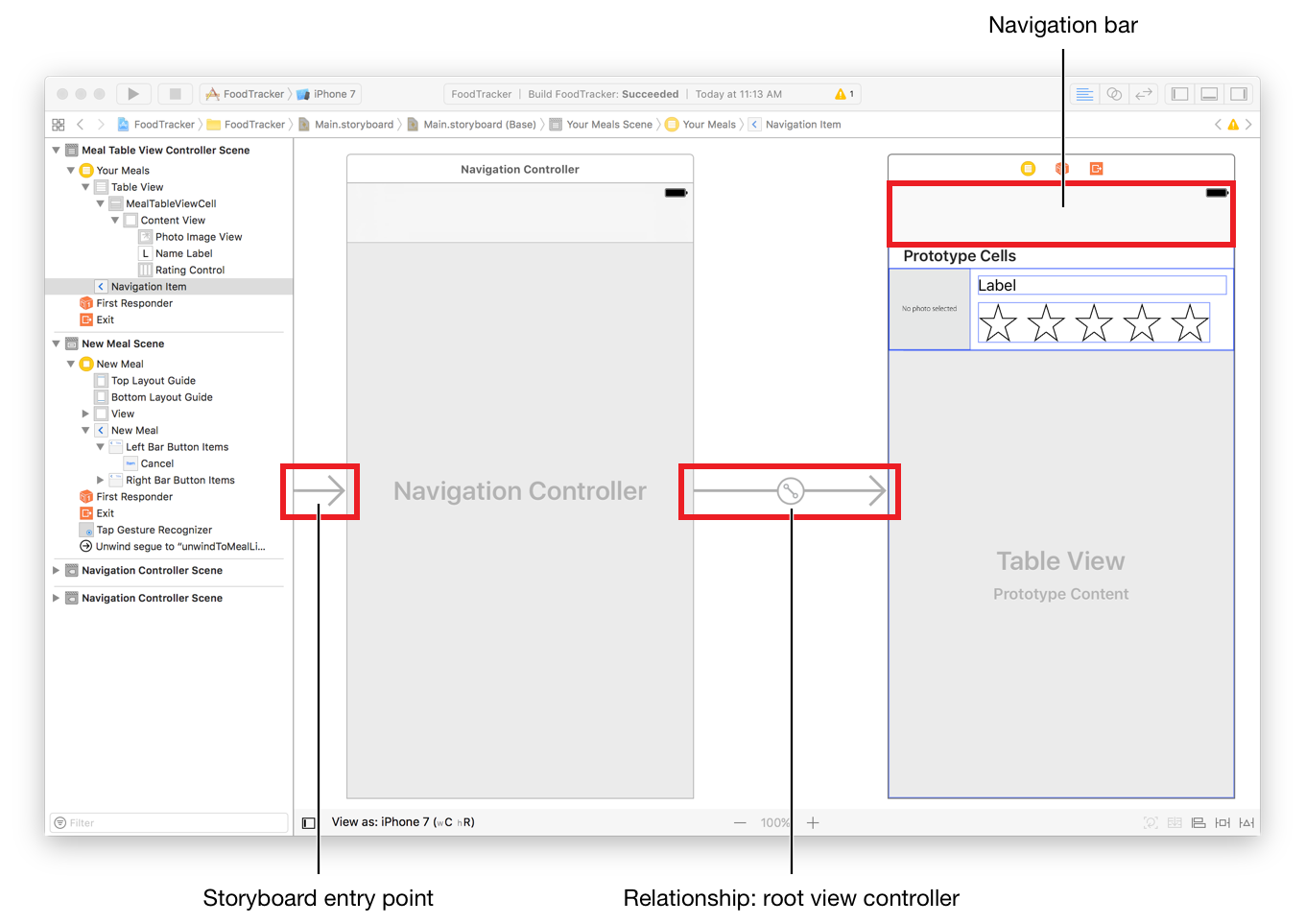Show the standard editor
The height and width of the screenshot is (924, 1305).
tap(1084, 94)
